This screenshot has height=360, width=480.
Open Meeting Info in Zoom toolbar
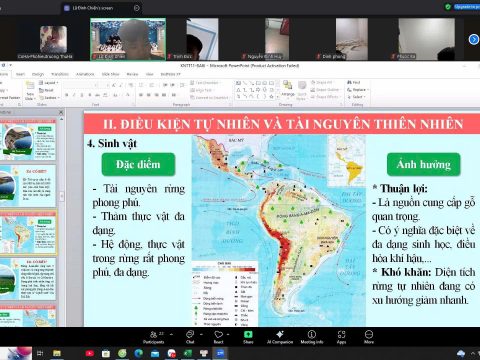[312, 337]
